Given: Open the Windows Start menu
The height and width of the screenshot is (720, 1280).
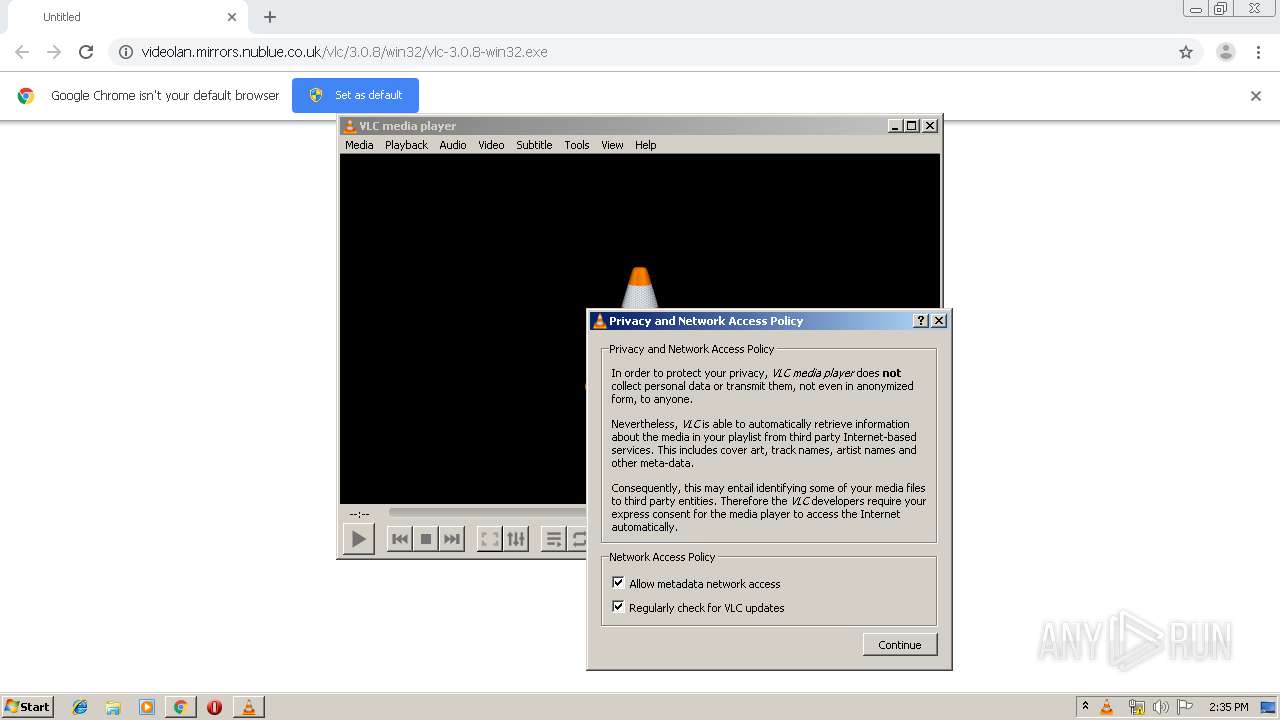Looking at the screenshot, I should tap(28, 706).
